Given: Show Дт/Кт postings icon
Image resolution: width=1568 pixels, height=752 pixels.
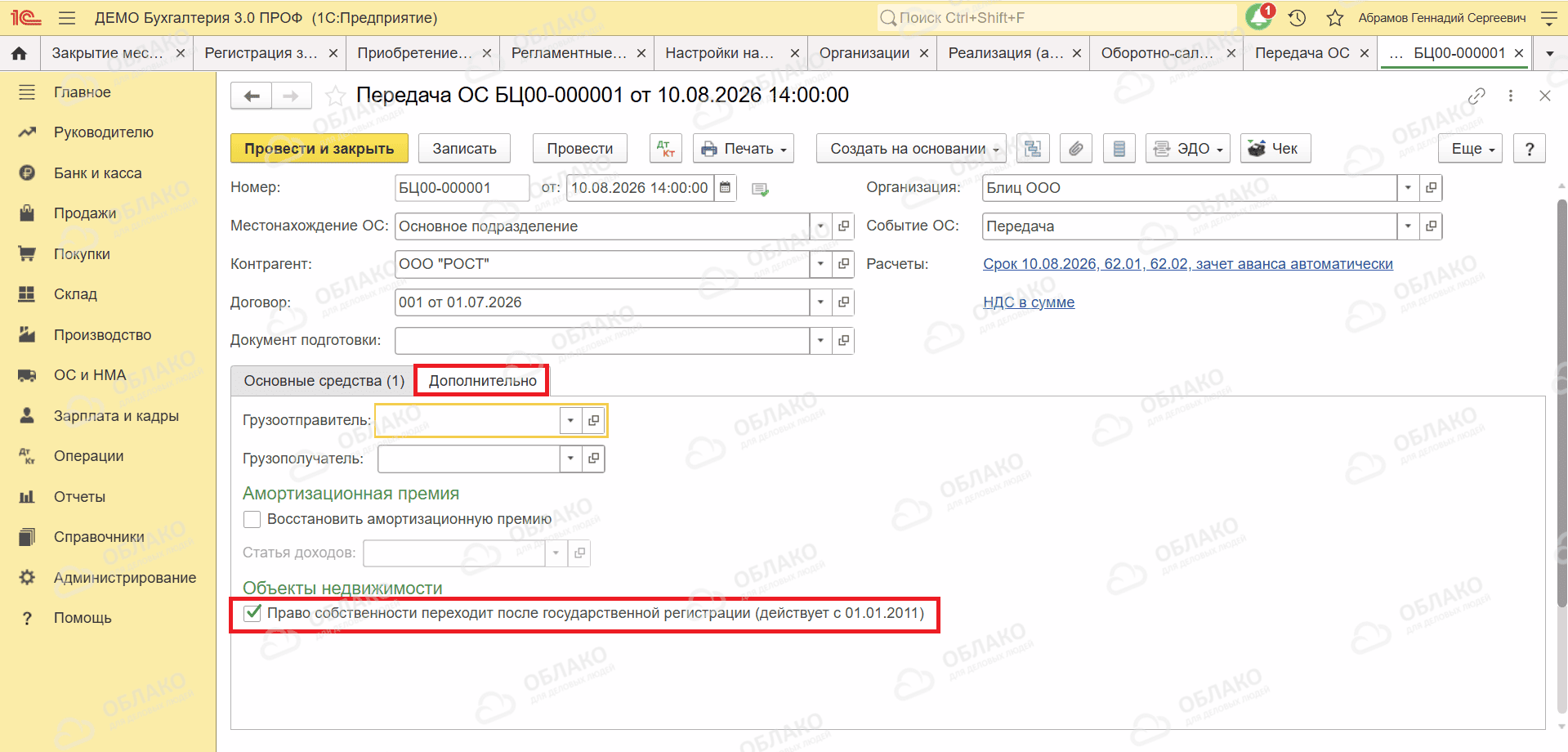Looking at the screenshot, I should tap(666, 149).
